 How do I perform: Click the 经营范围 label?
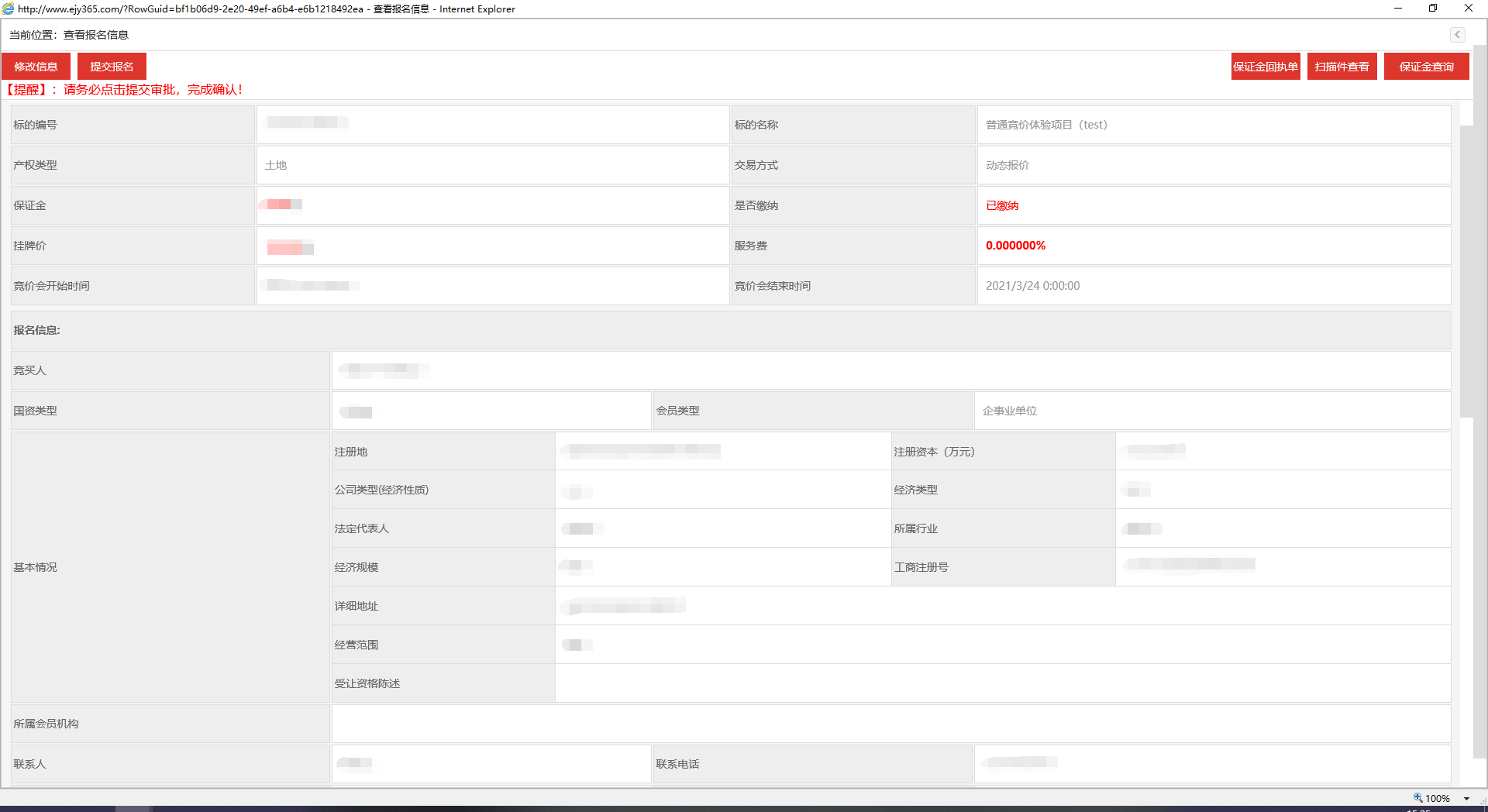pyautogui.click(x=356, y=645)
